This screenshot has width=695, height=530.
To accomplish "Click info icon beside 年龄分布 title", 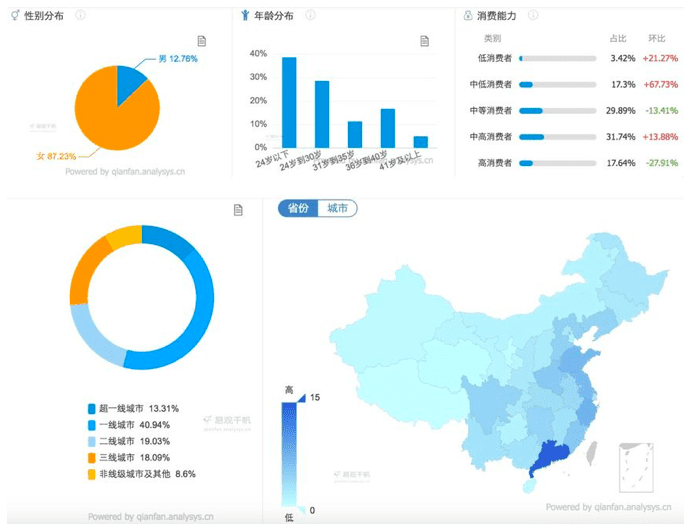I will tap(310, 16).
